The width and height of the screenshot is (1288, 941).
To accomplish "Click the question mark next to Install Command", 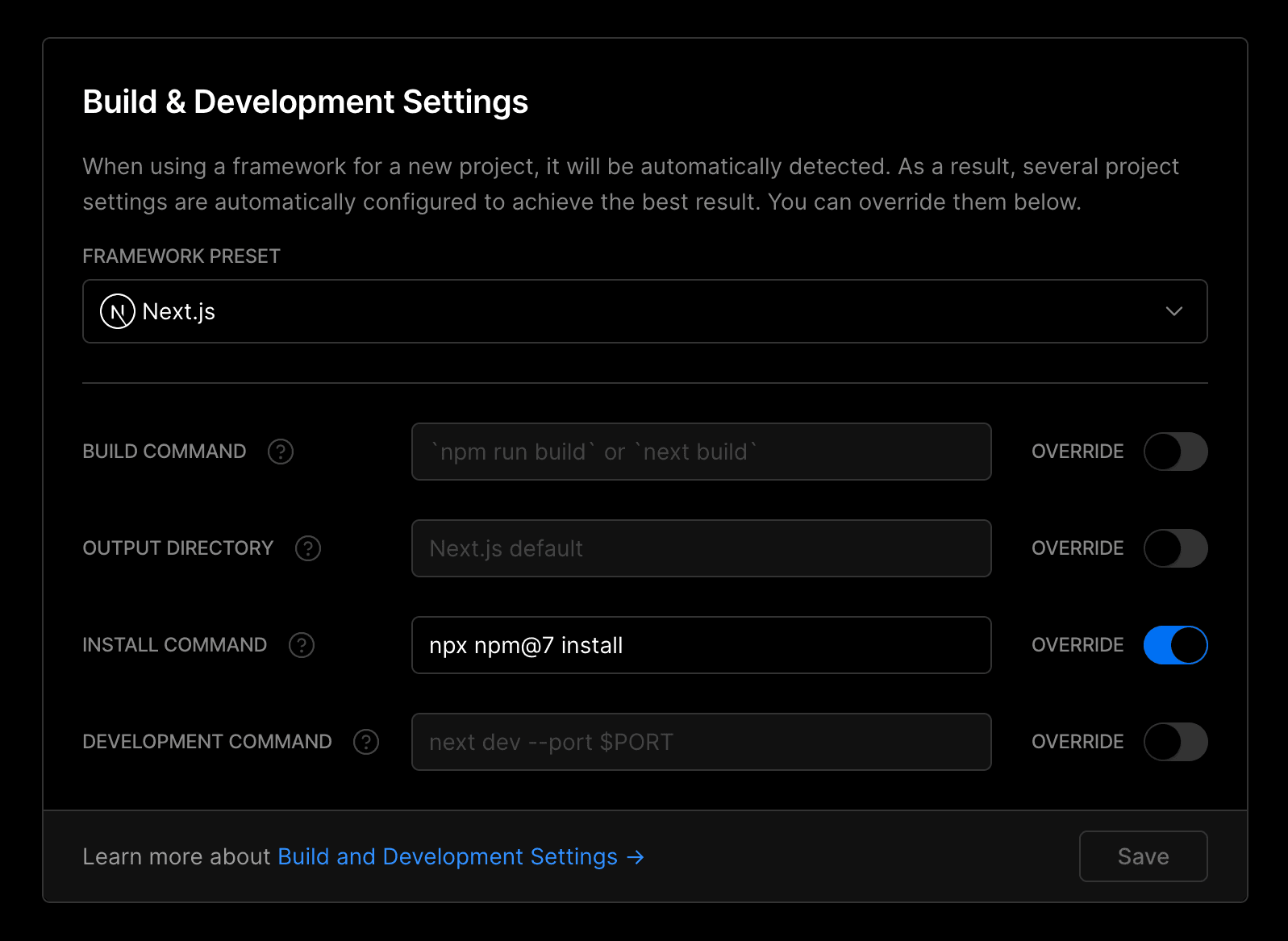I will pyautogui.click(x=302, y=645).
